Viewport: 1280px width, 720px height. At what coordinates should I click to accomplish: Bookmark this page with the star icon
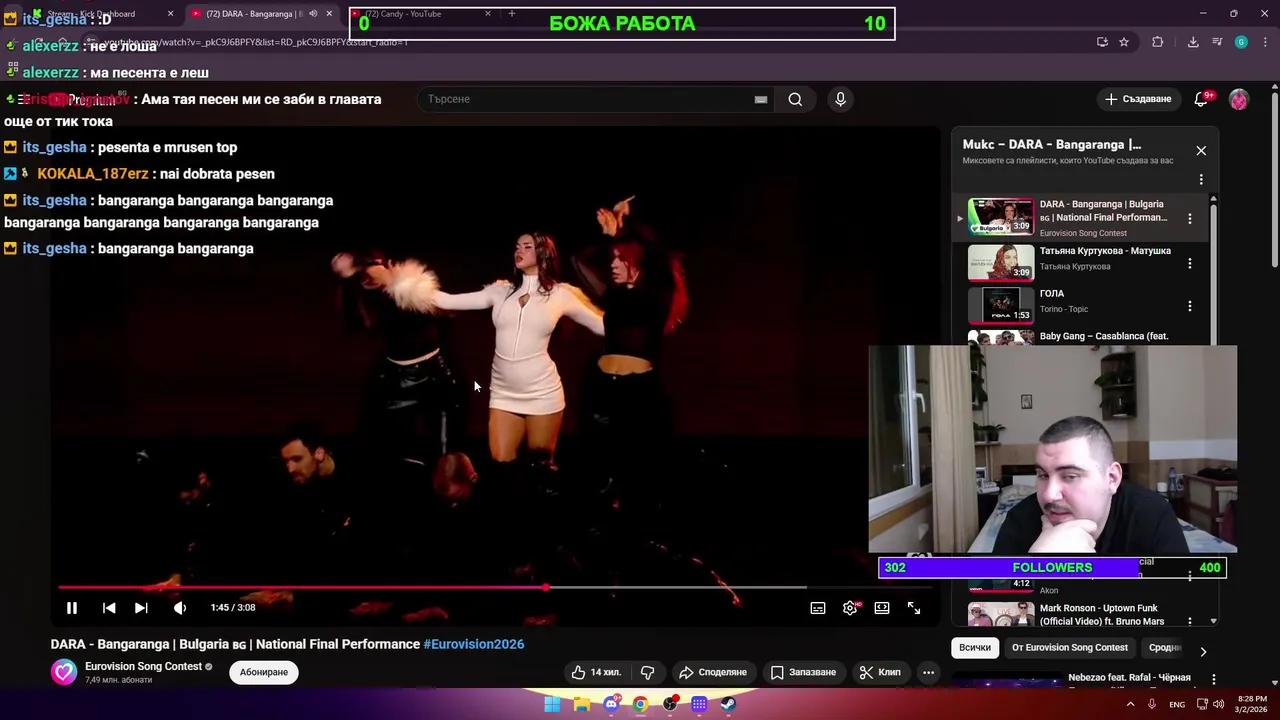1124,42
